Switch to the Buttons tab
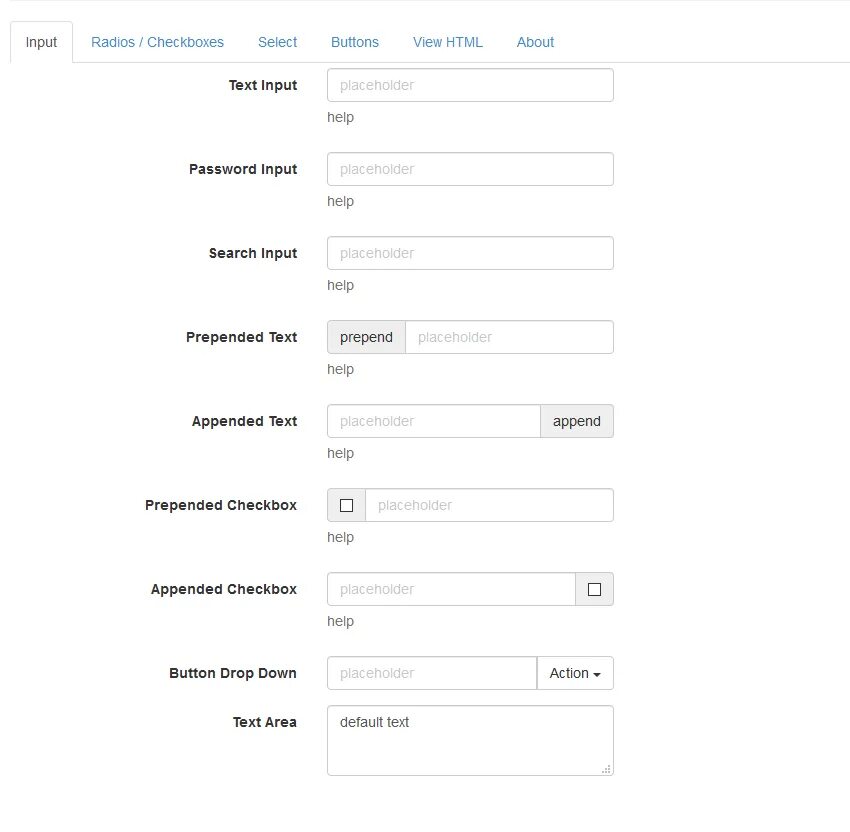This screenshot has width=850, height=832. click(x=355, y=42)
